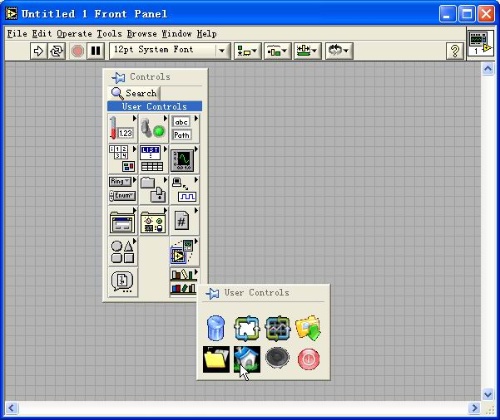
Task: Select the house icon user control
Action: pos(247,359)
